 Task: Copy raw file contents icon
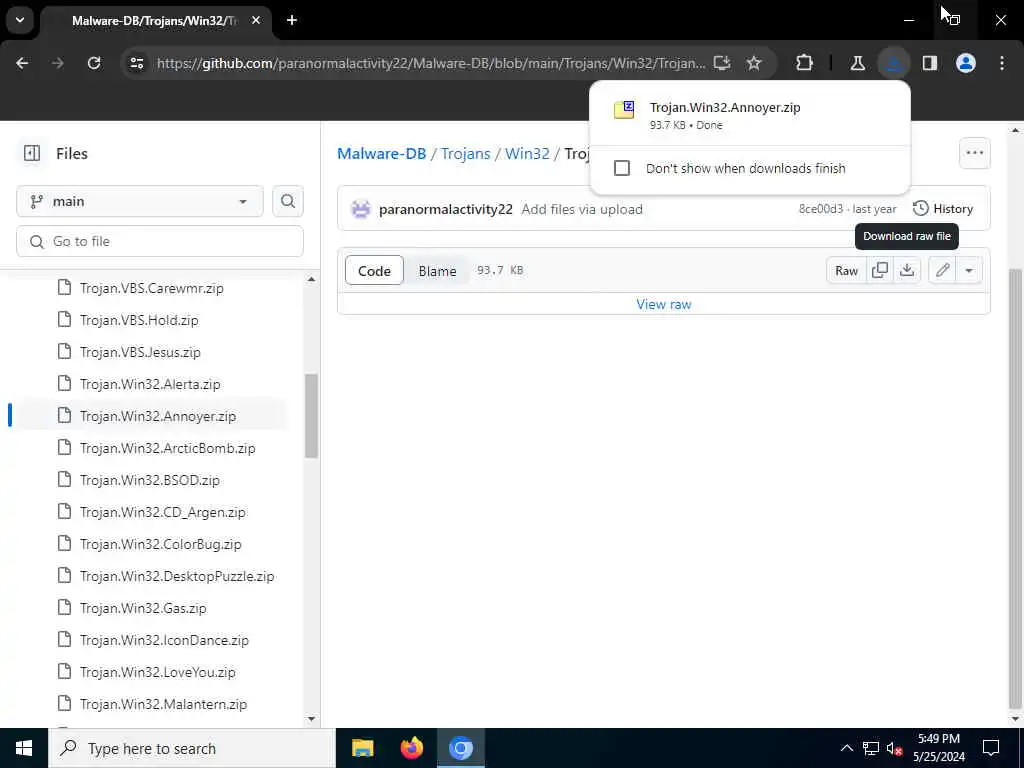point(880,270)
